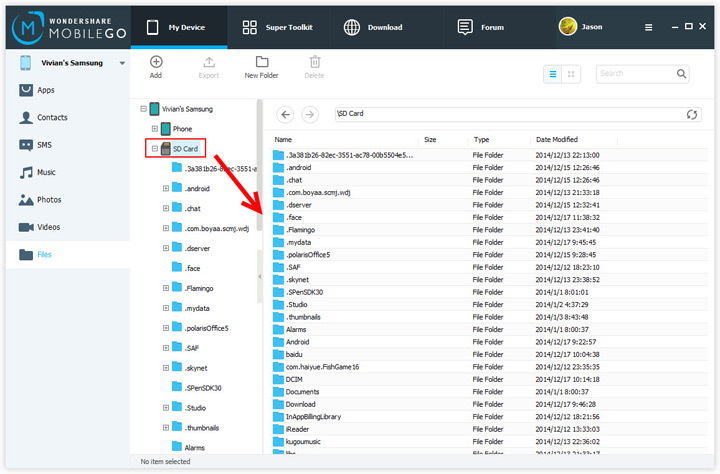Open Photos in the sidebar
The width and height of the screenshot is (720, 474).
point(40,200)
